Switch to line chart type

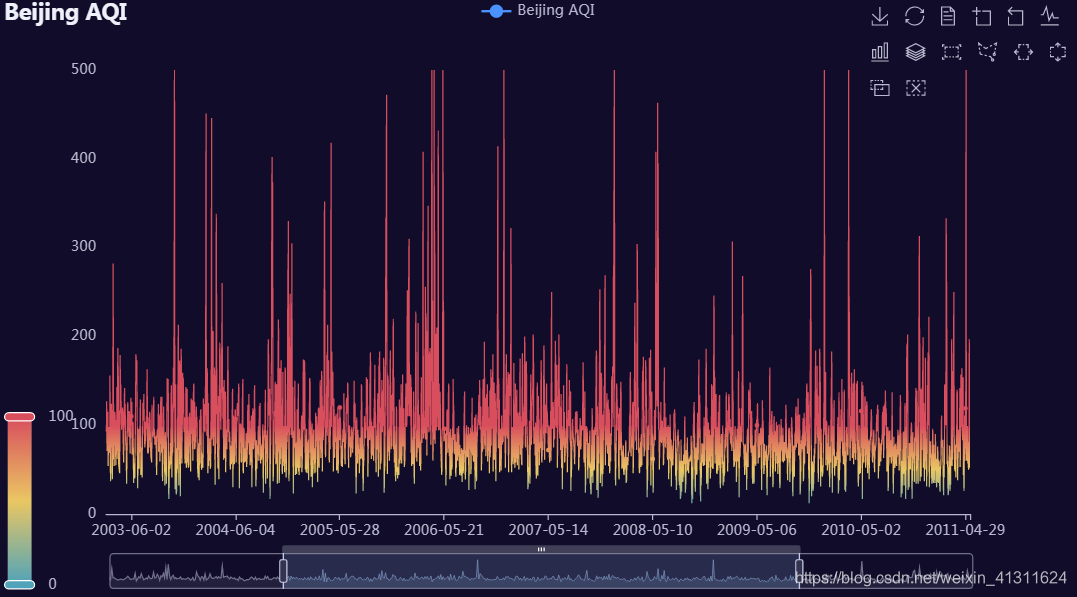point(1050,16)
